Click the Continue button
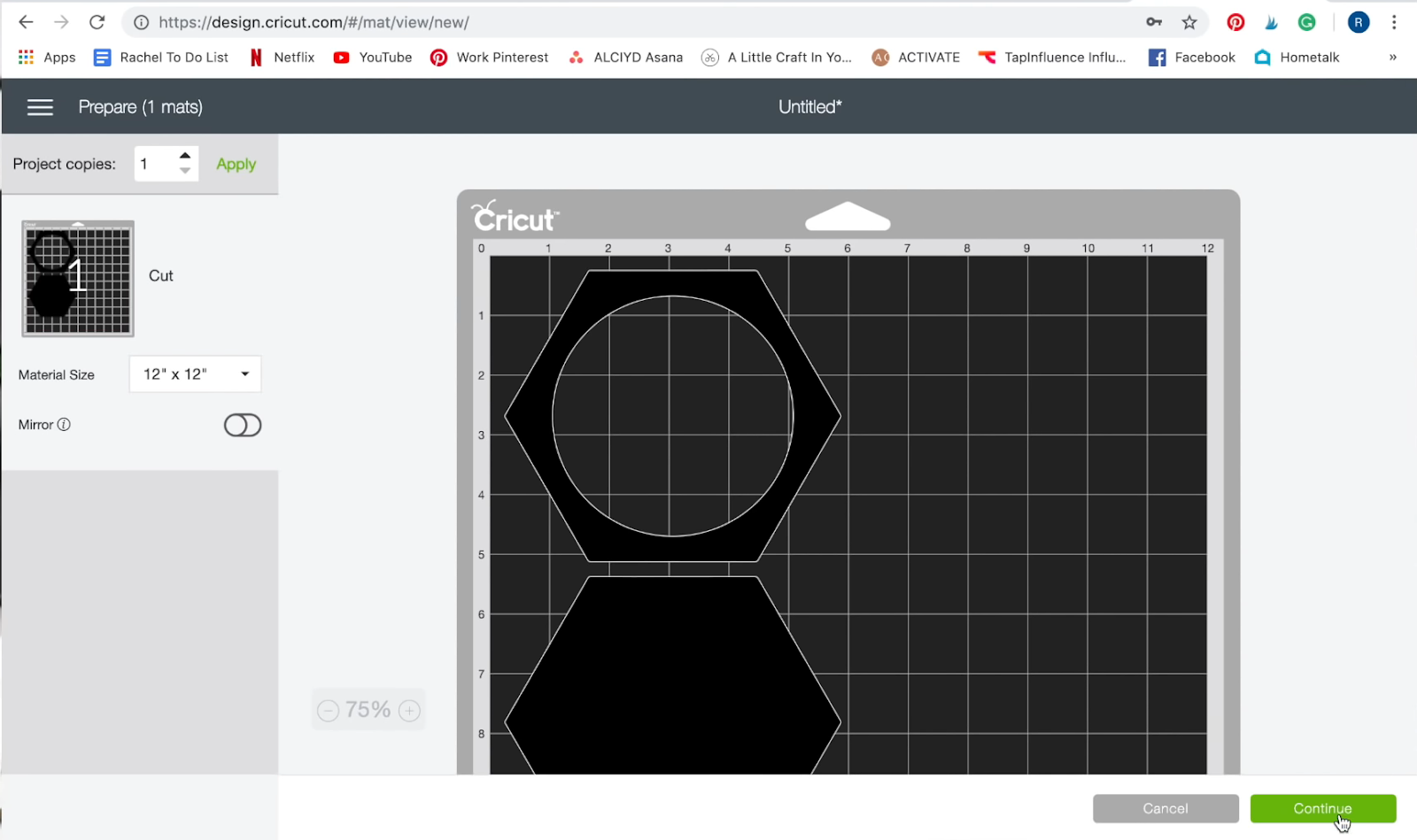The image size is (1417, 840). click(1323, 809)
